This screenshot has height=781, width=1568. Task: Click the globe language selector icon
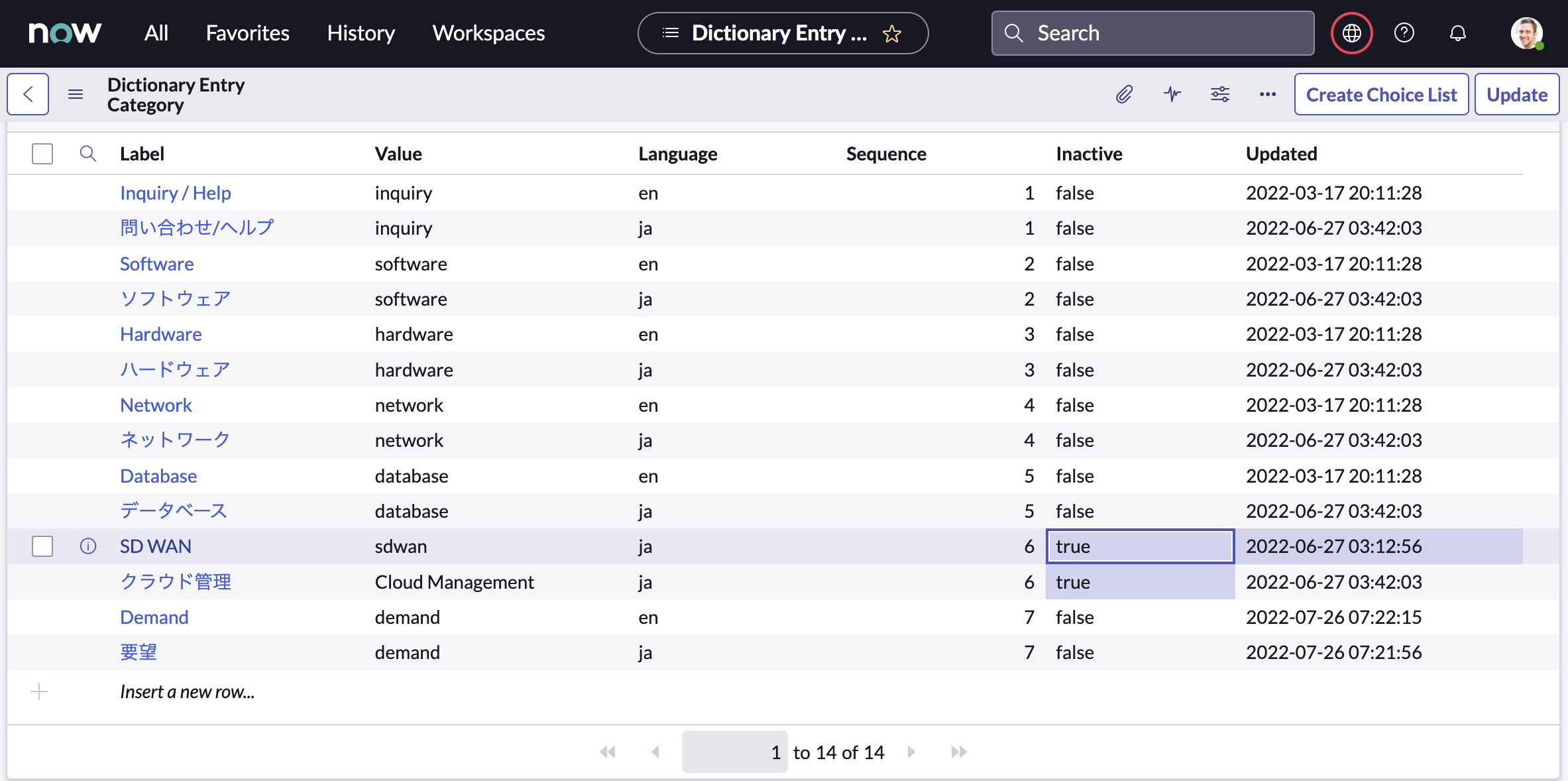(1351, 33)
